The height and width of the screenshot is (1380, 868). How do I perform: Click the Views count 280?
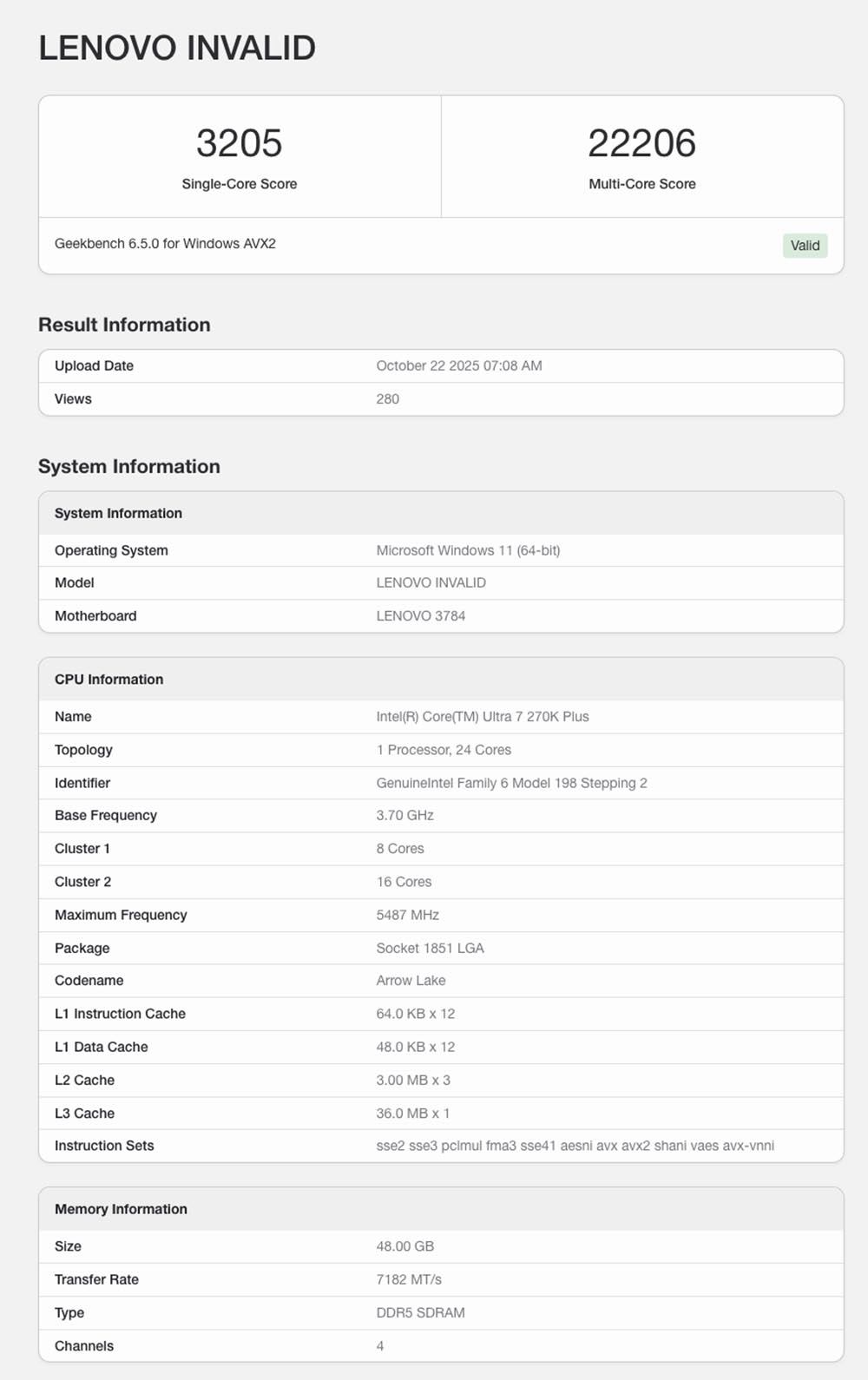(387, 399)
